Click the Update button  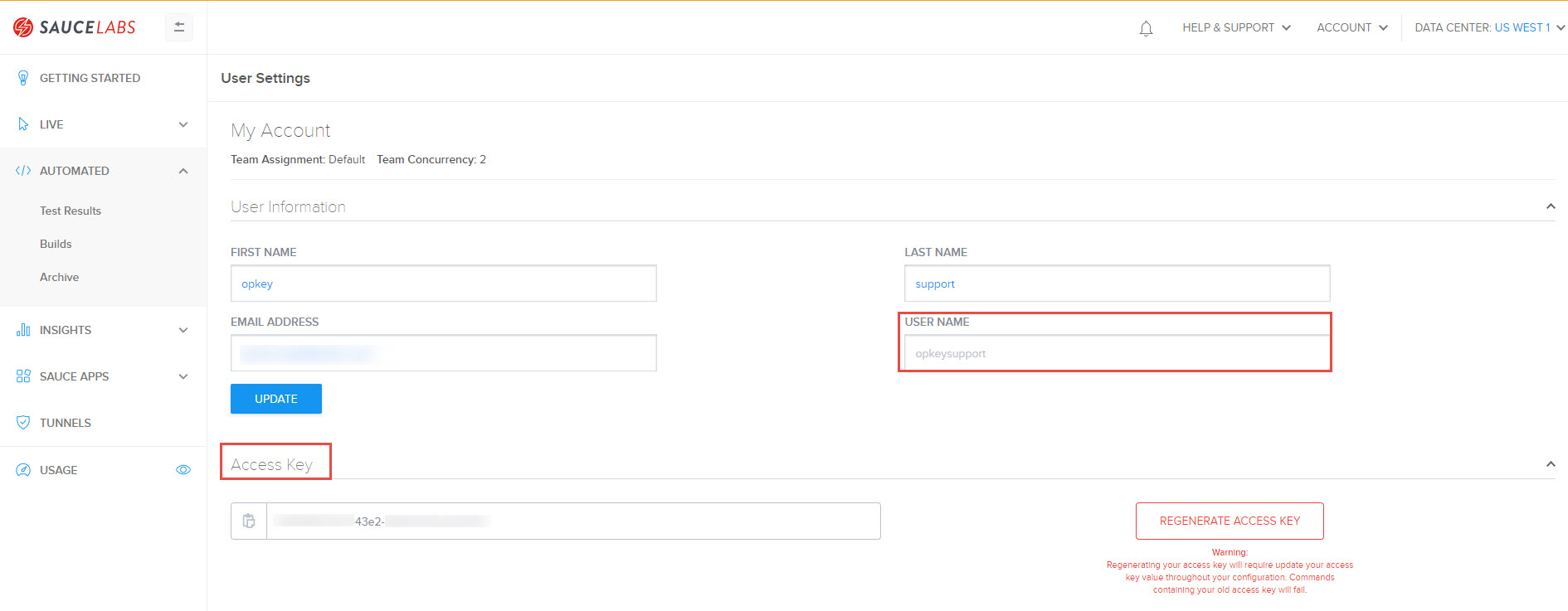(x=276, y=399)
